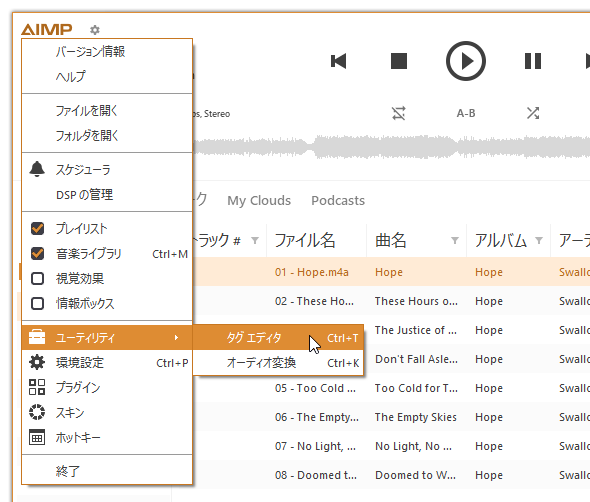Stop playback with the square button
The width and height of the screenshot is (590, 502).
click(x=399, y=61)
